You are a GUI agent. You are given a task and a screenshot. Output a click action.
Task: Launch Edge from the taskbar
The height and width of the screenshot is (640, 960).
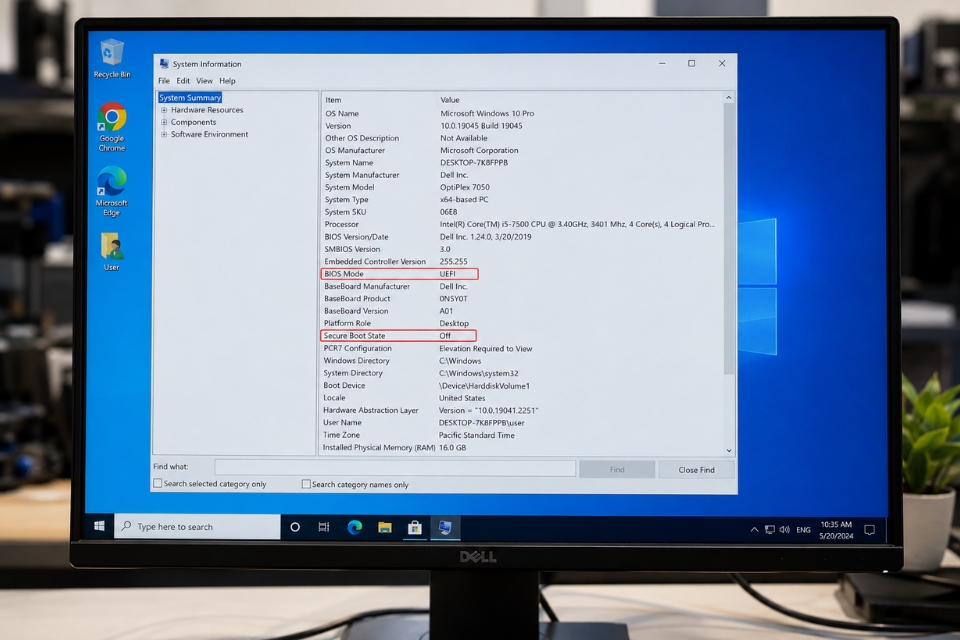[354, 527]
